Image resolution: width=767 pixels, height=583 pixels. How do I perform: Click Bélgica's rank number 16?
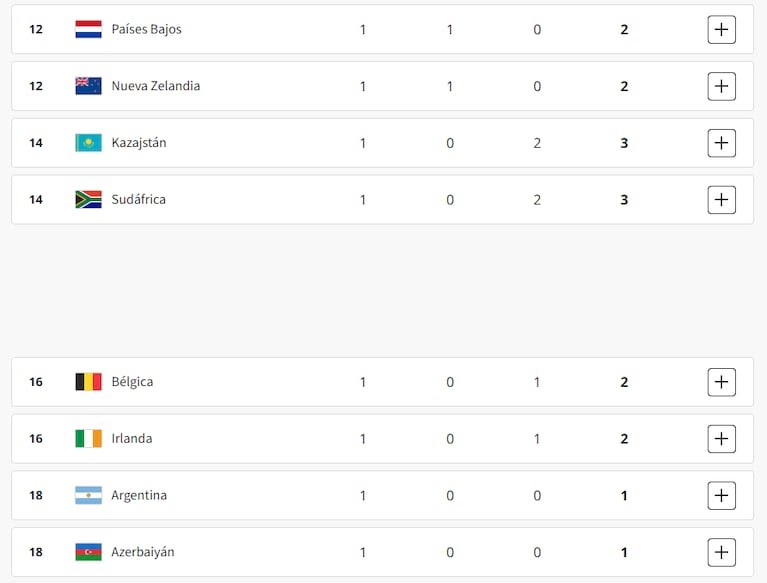(36, 382)
